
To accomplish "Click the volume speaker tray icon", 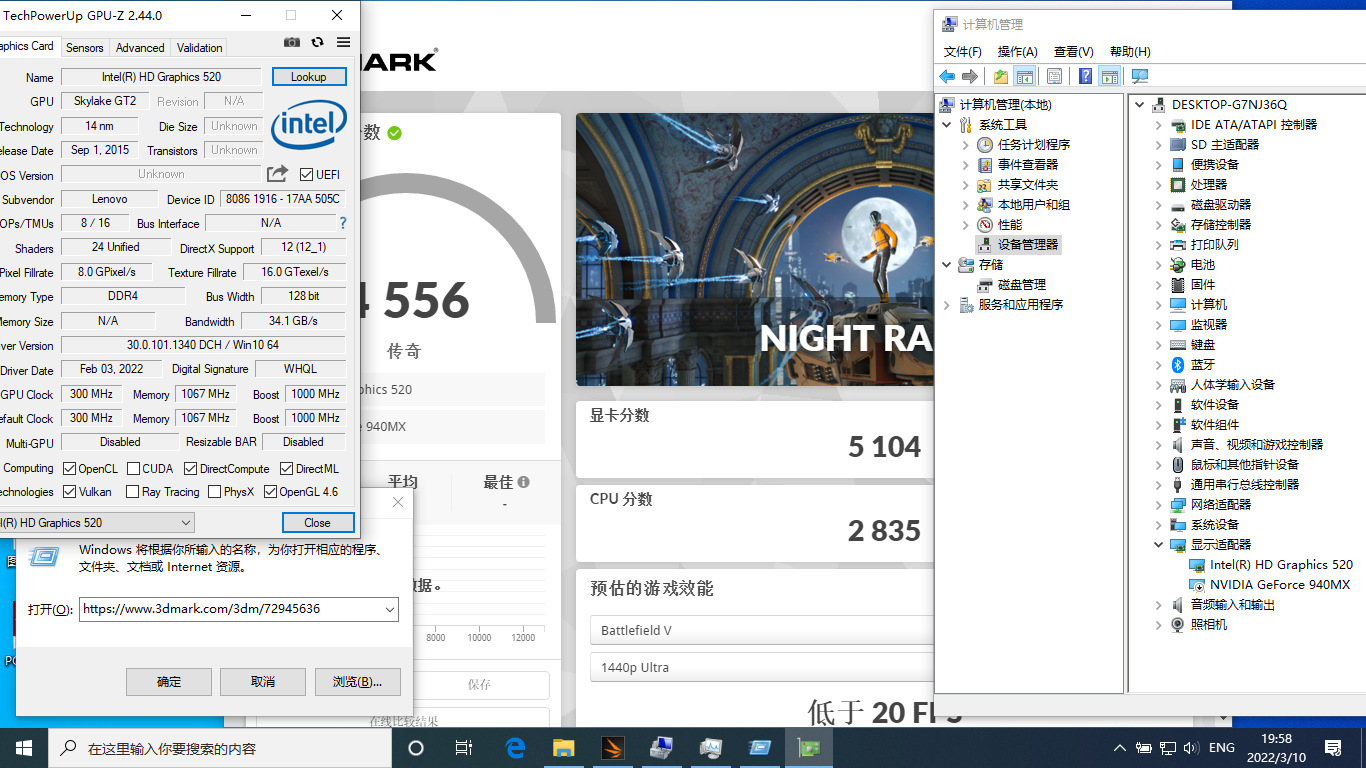I will pyautogui.click(x=1190, y=748).
